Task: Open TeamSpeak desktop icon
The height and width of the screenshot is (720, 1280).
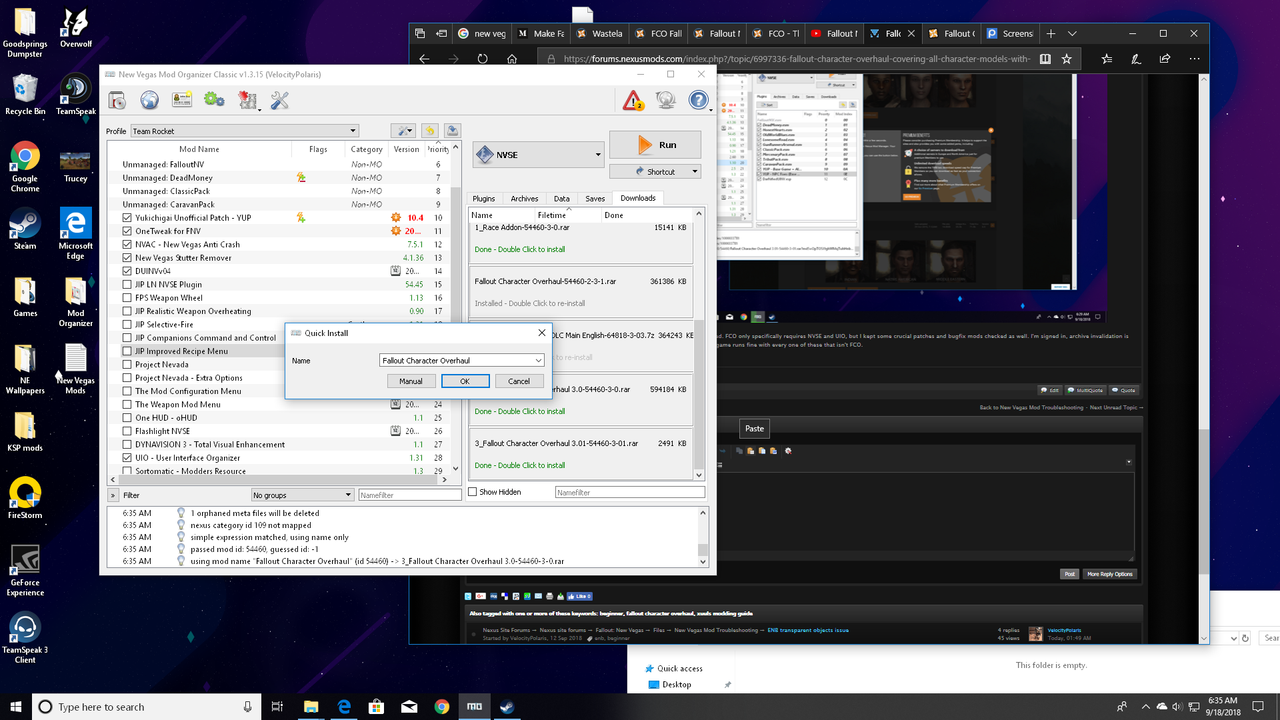Action: [x=76, y=95]
